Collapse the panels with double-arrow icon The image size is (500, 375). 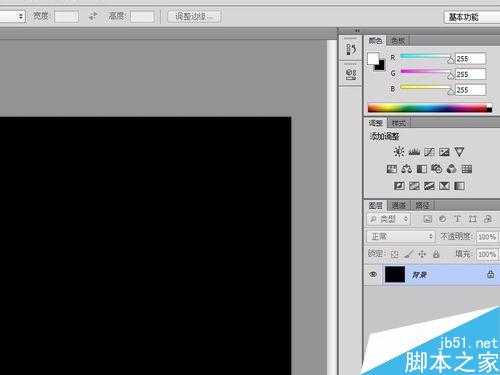(x=357, y=31)
